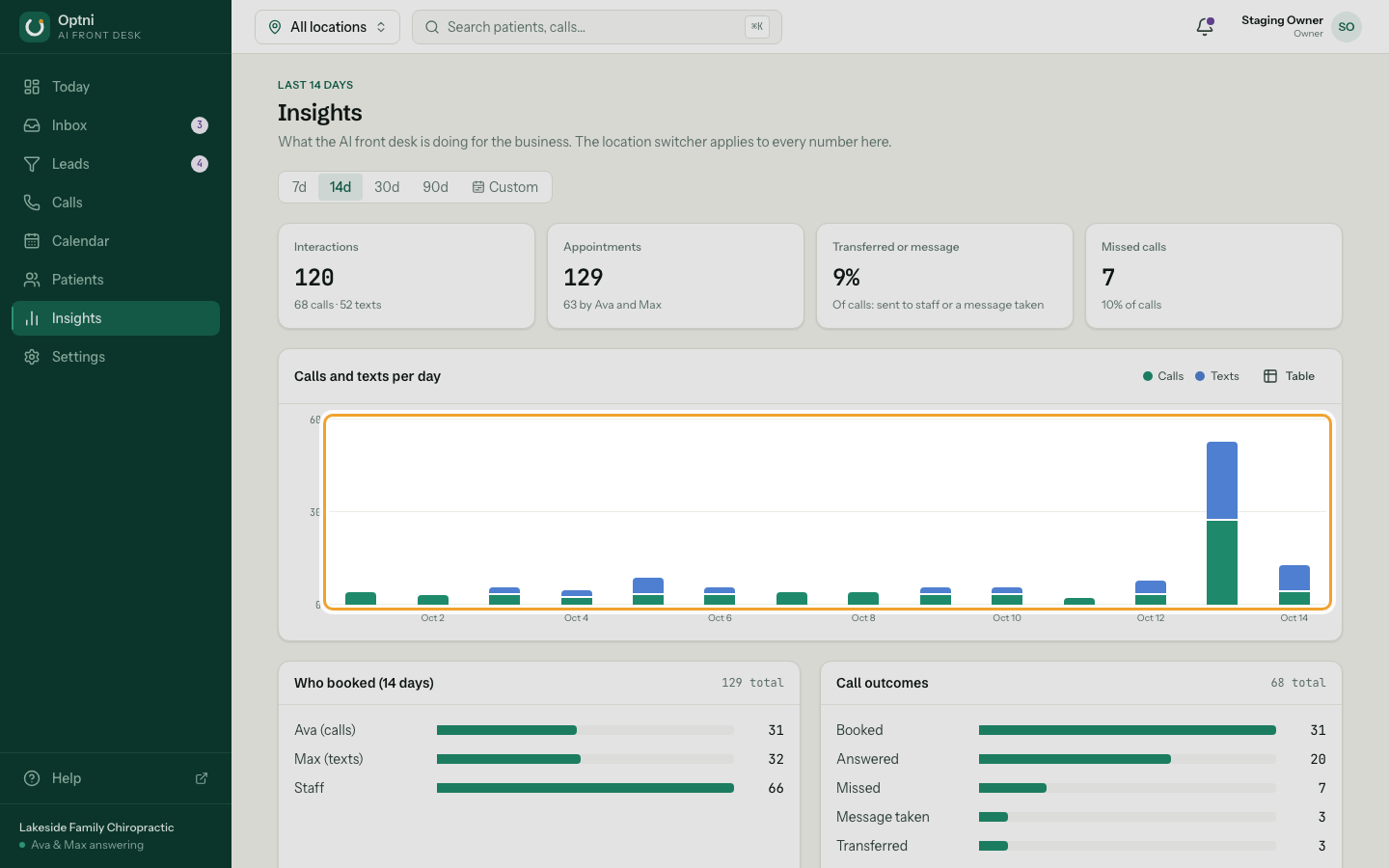Open the Custom date range picker
Image resolution: width=1389 pixels, height=868 pixels.
tap(504, 187)
